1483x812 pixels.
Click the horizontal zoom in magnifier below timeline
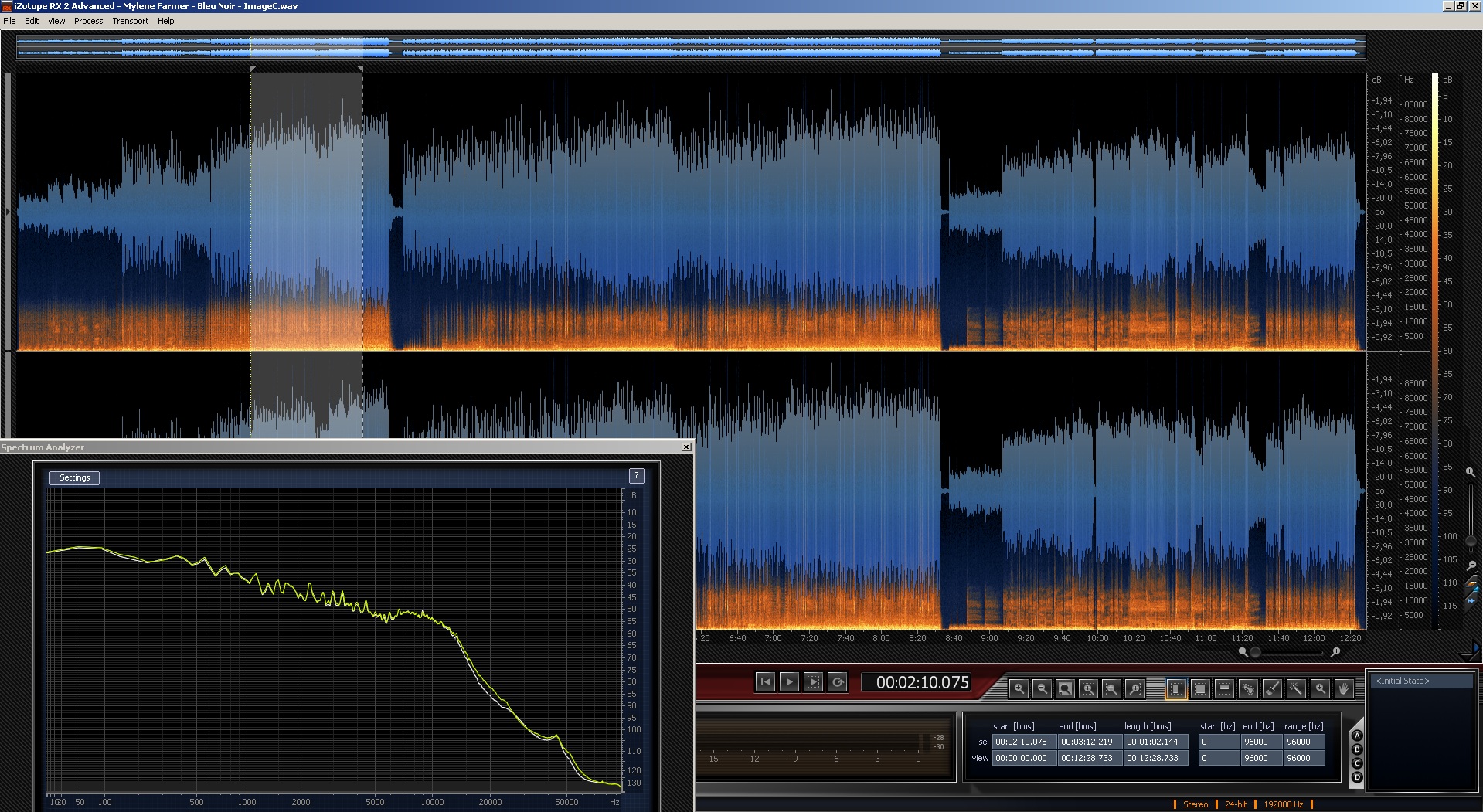pos(1335,652)
